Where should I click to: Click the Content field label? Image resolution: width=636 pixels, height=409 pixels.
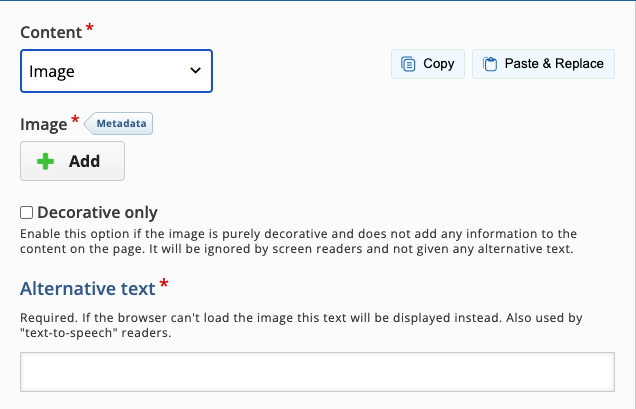tap(51, 31)
